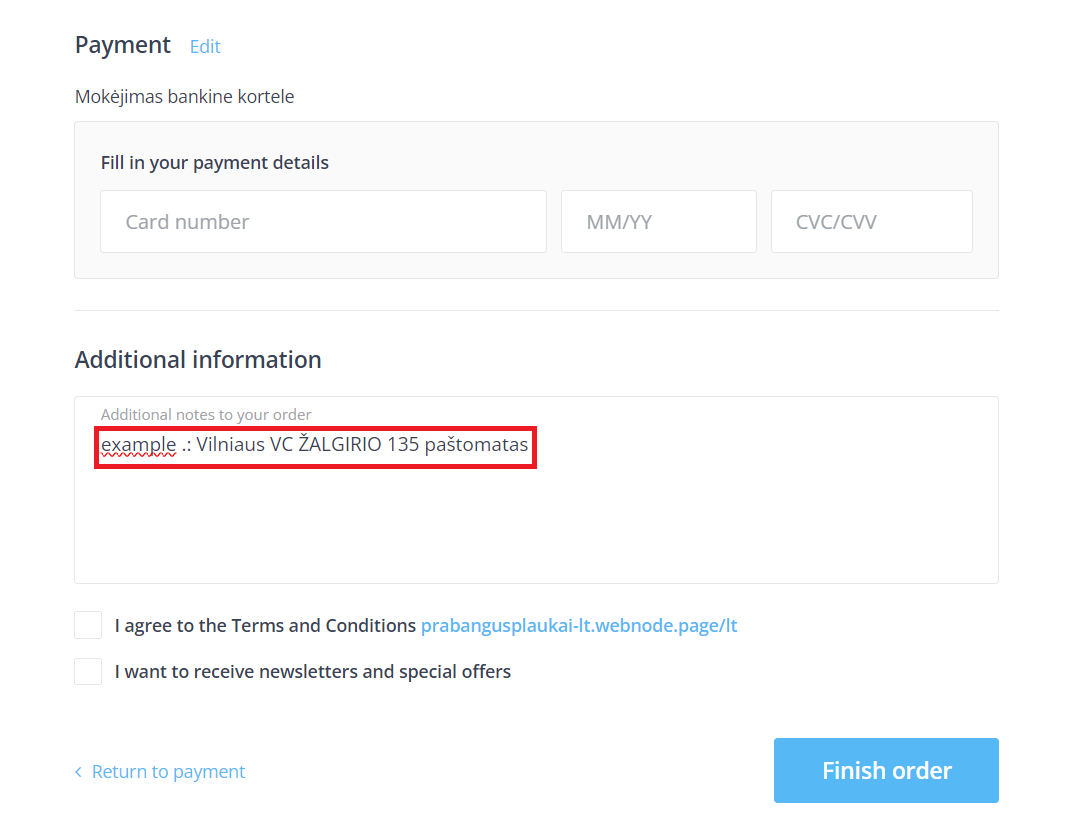
Task: Focus the Card number field
Action: [x=323, y=222]
